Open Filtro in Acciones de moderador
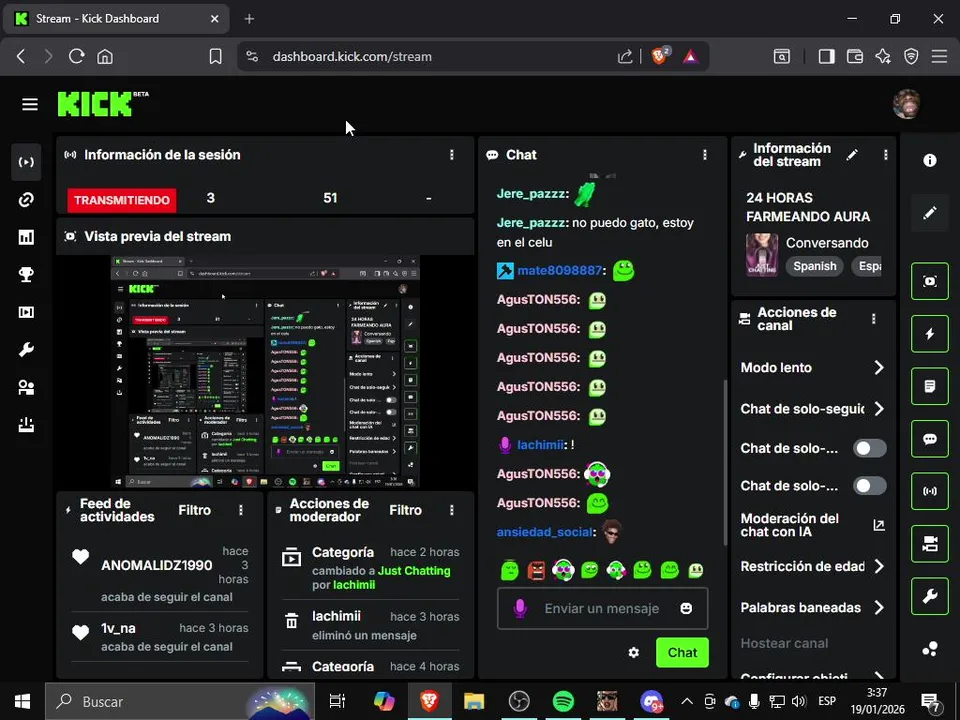Image resolution: width=960 pixels, height=720 pixels. click(405, 510)
